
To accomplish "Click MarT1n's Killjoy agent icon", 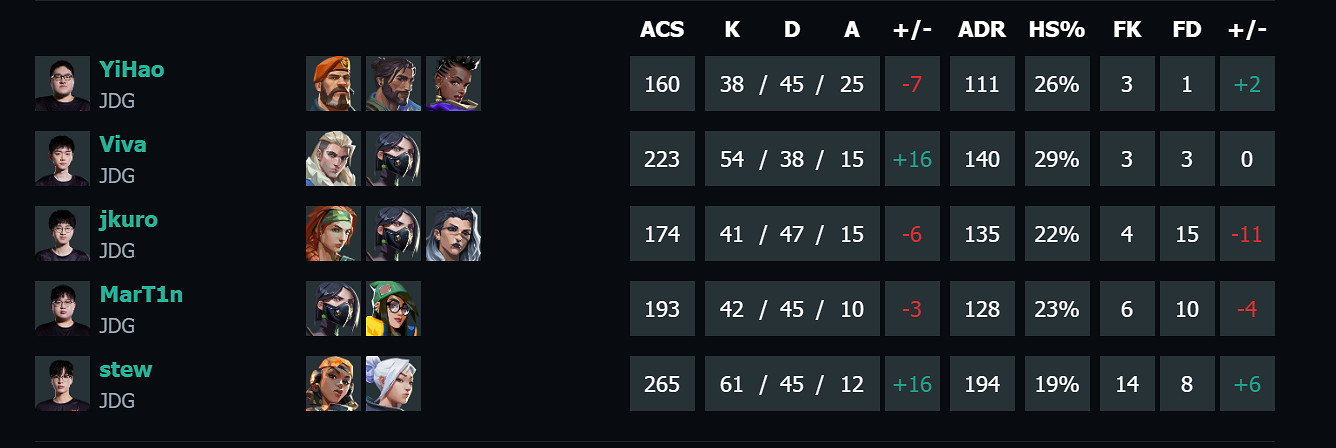I will [393, 308].
